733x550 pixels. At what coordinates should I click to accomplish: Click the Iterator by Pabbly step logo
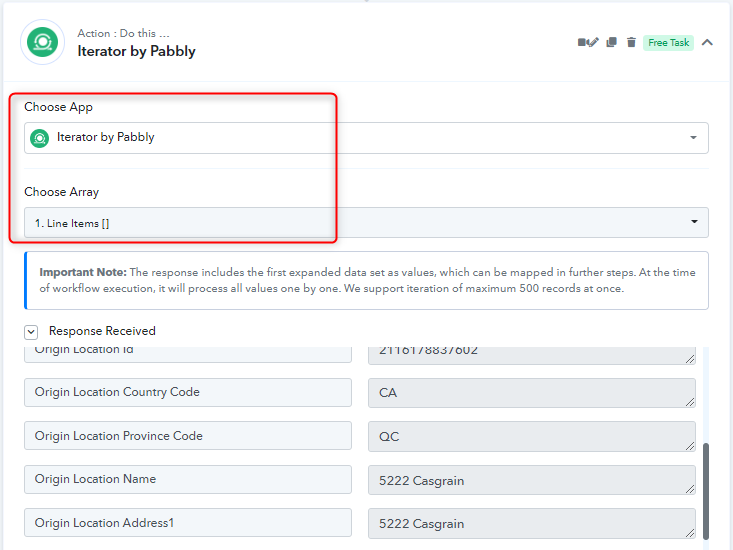pyautogui.click(x=43, y=42)
